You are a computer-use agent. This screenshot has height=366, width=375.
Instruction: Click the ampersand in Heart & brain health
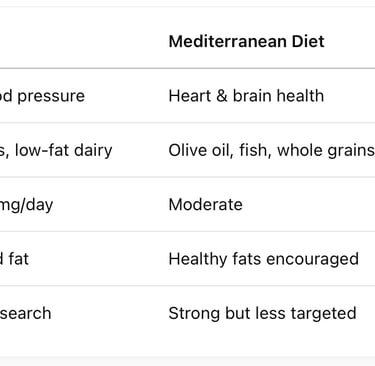(x=222, y=96)
